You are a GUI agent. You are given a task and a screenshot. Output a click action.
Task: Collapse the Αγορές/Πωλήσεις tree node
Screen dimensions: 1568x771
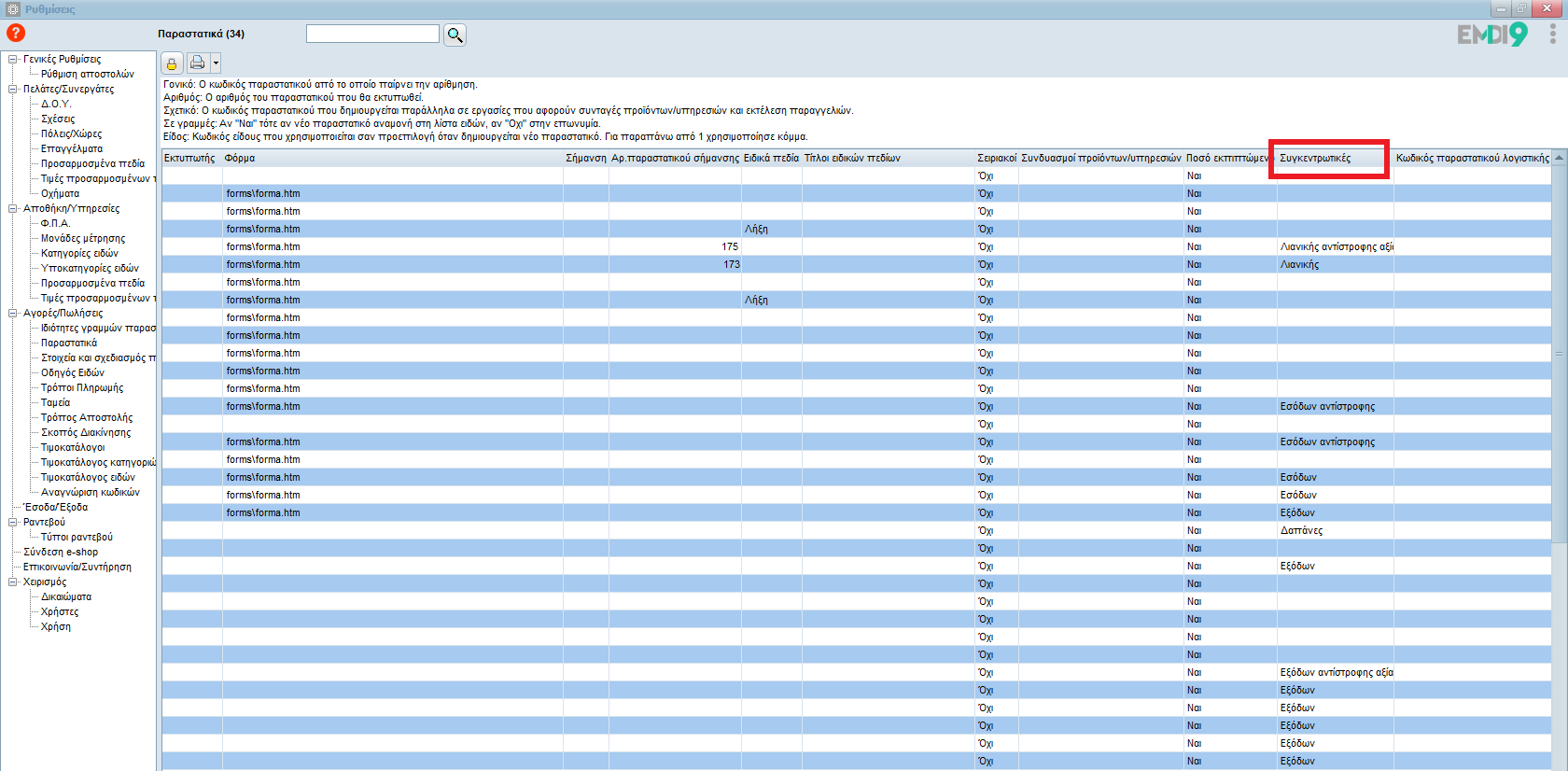(x=13, y=313)
